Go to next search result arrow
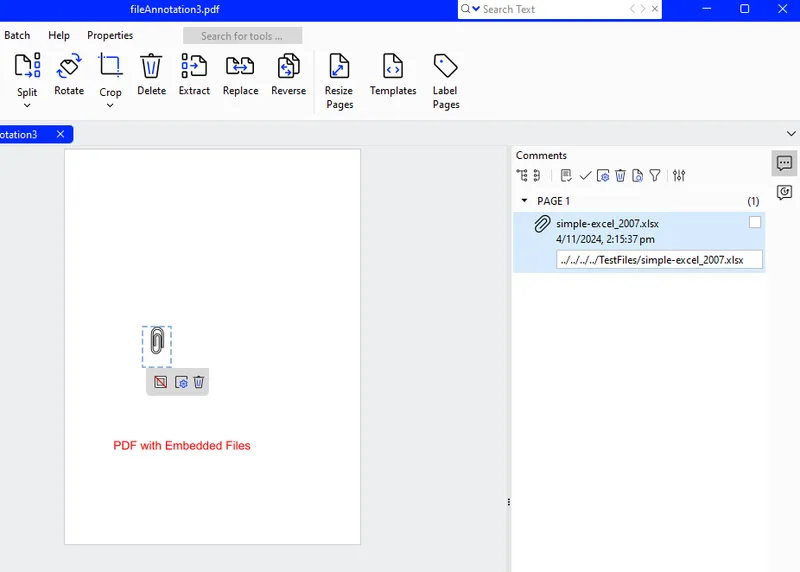The height and width of the screenshot is (572, 800). pyautogui.click(x=643, y=9)
